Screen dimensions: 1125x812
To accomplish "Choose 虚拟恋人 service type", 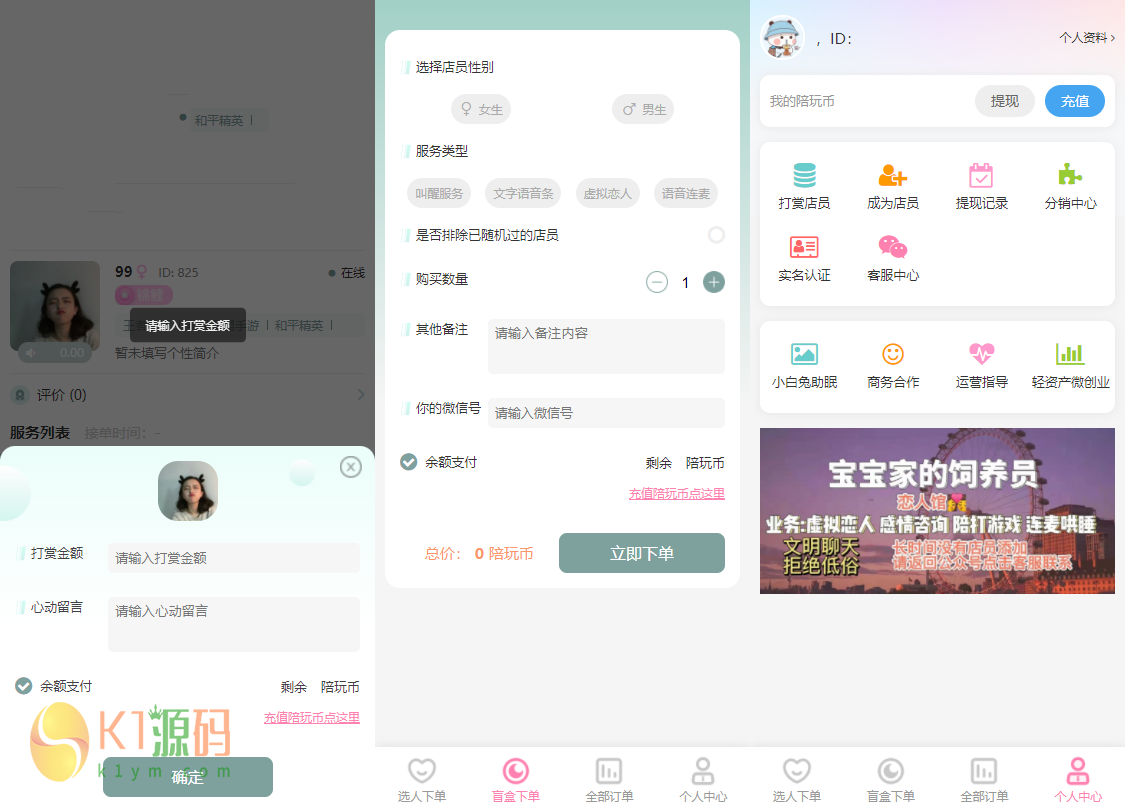I will pyautogui.click(x=607, y=193).
